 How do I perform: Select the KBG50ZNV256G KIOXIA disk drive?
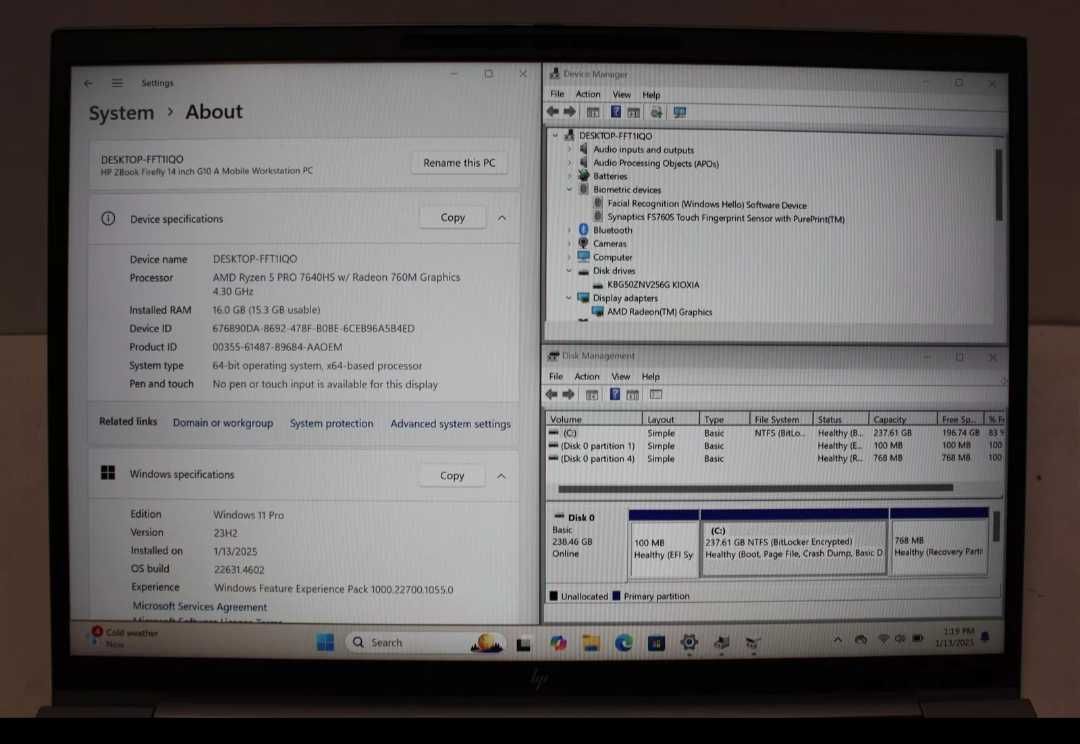[653, 285]
